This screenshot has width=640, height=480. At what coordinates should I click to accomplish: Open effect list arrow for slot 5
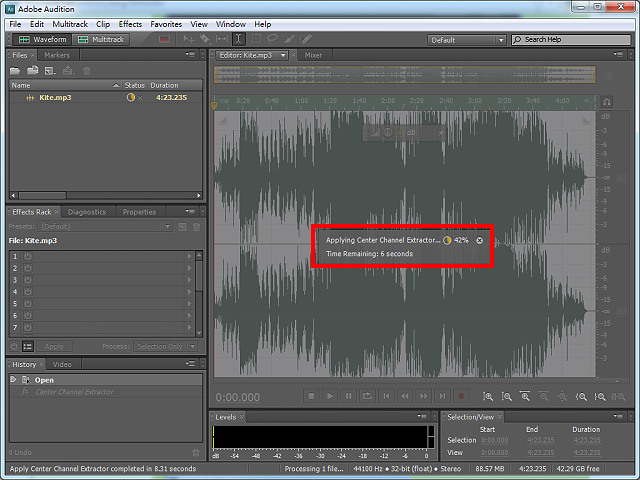pos(189,304)
